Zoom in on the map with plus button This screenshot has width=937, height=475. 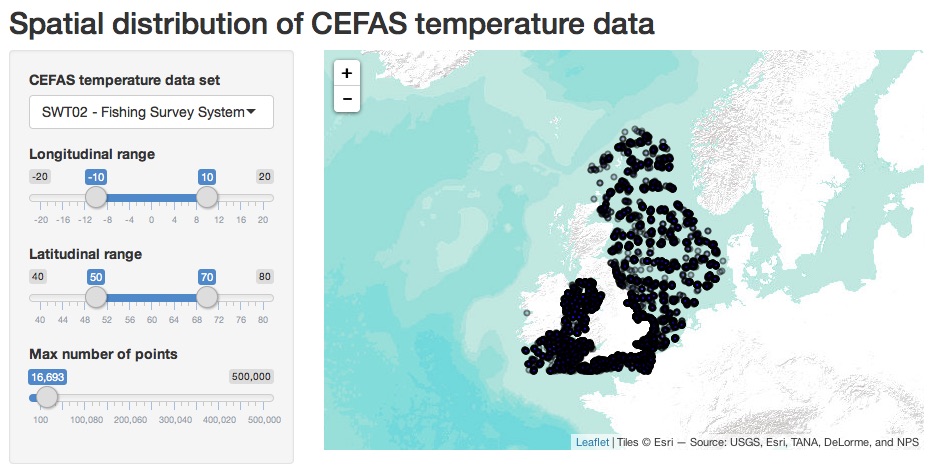coord(347,73)
